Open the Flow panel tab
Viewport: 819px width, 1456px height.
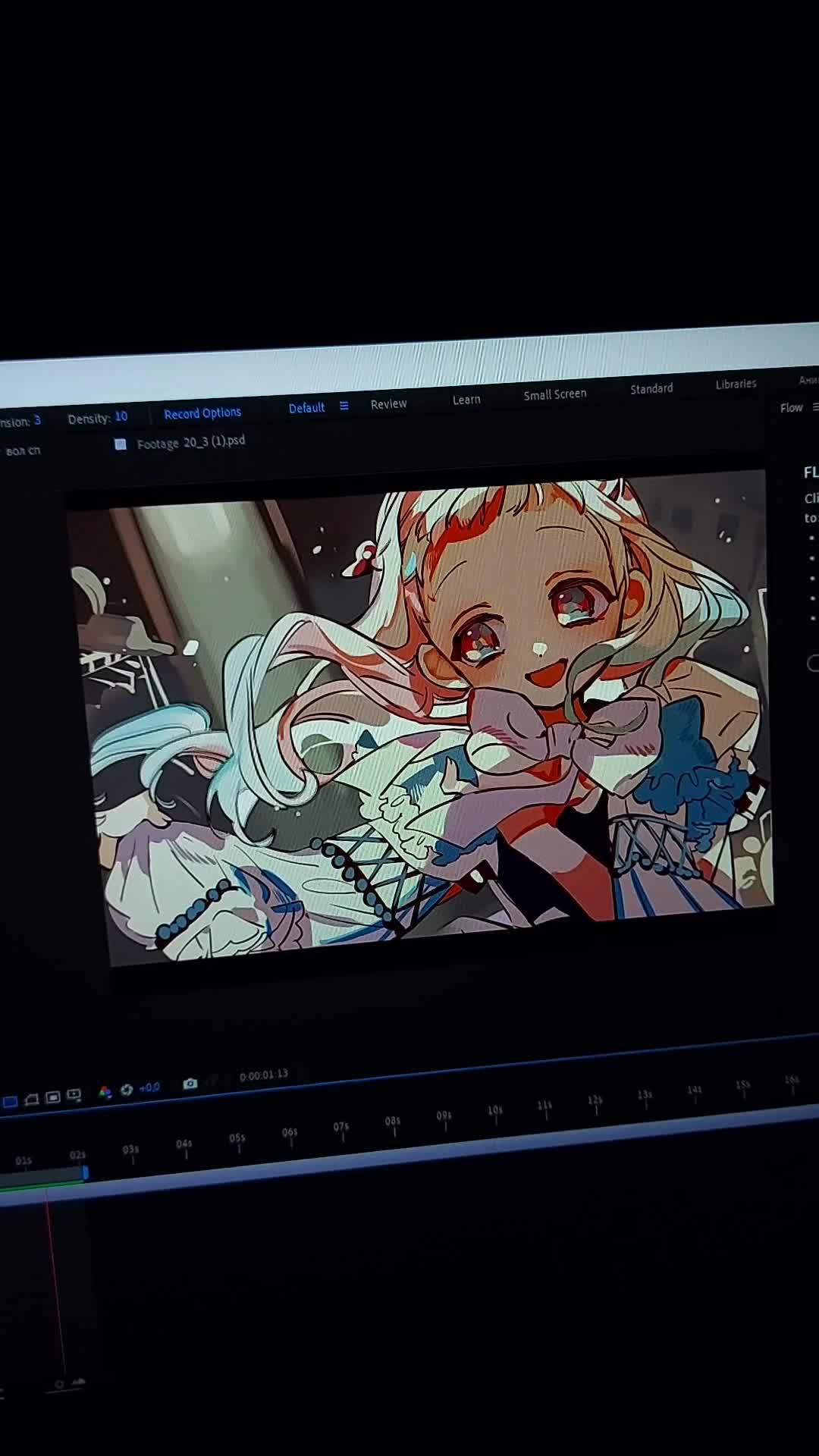791,408
